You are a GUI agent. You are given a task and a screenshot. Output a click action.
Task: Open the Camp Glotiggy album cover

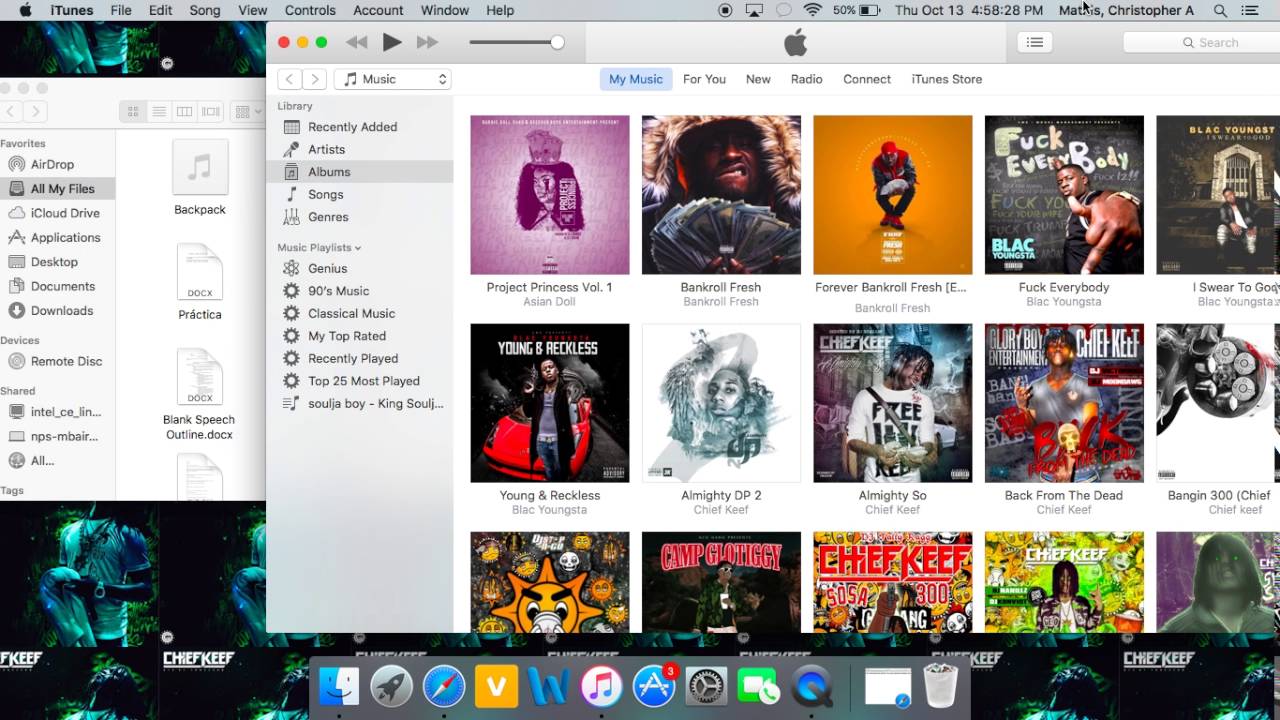coord(721,582)
